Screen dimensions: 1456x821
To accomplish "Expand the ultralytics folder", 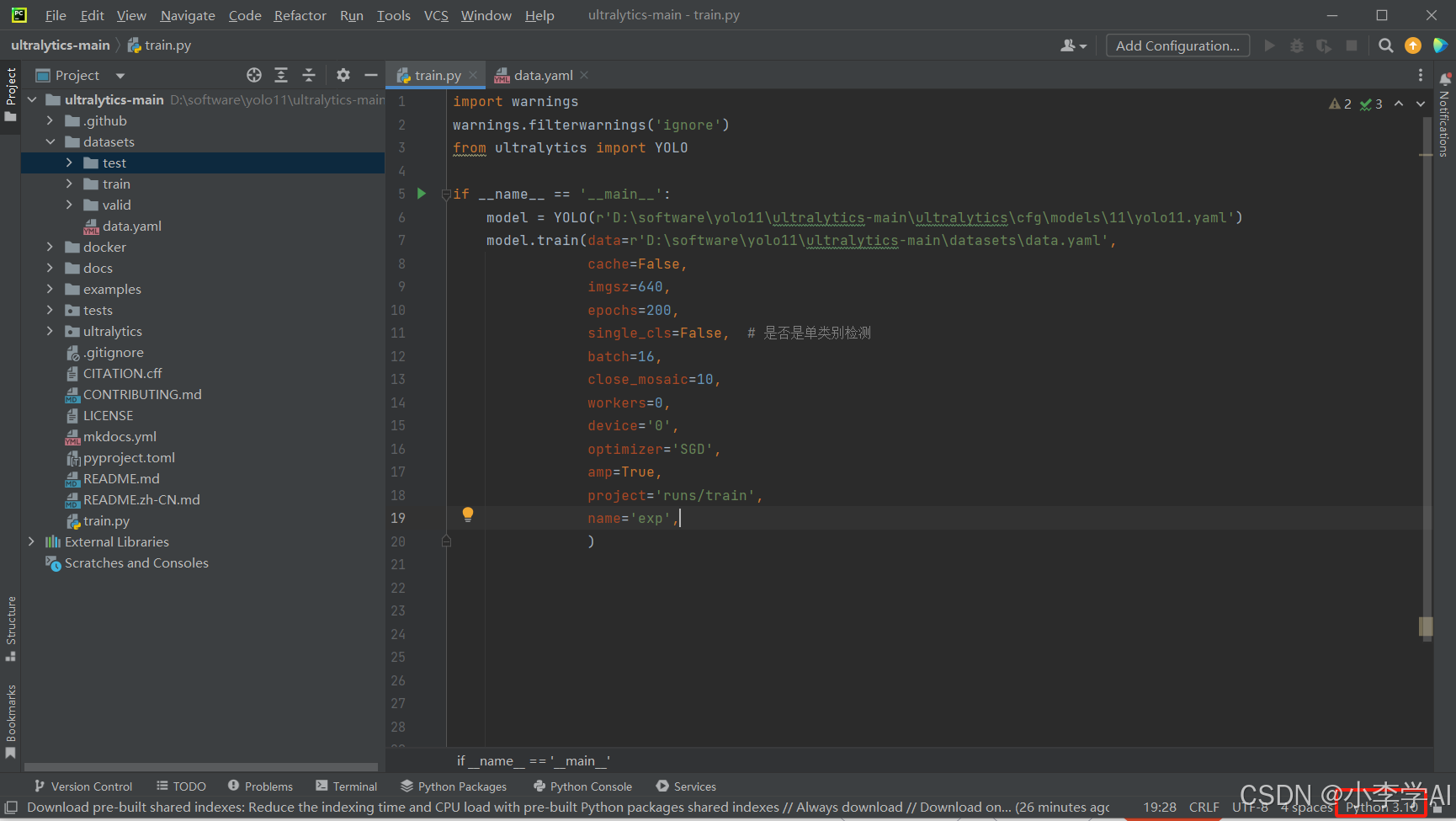I will click(50, 331).
